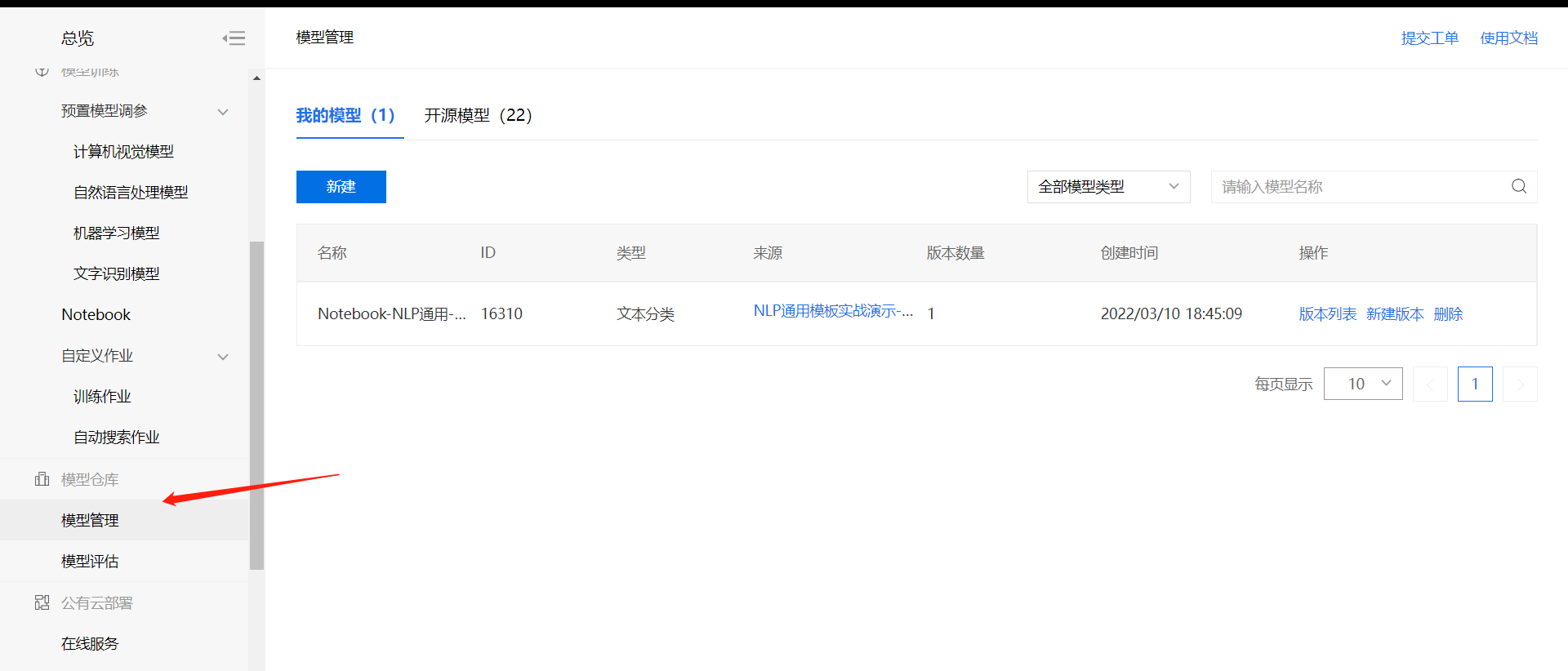Go to the next page arrow

pos(1520,384)
